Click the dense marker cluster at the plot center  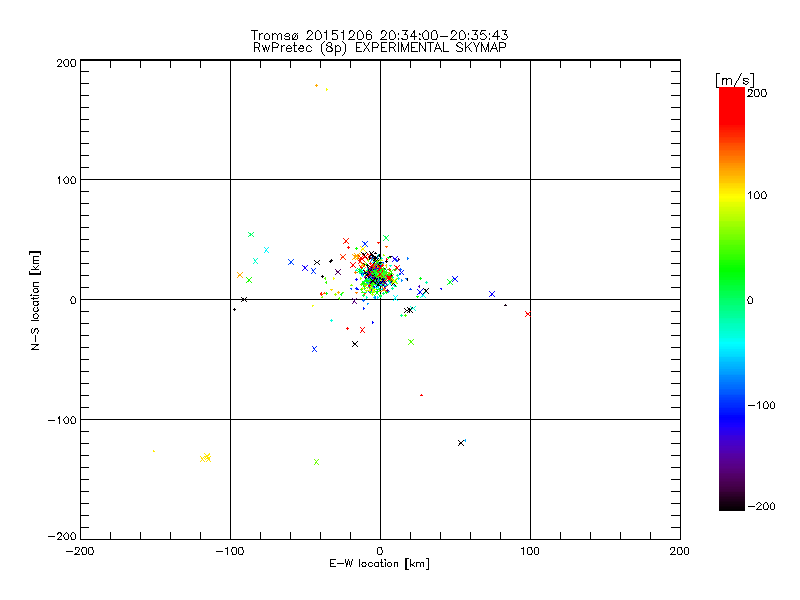coord(377,274)
